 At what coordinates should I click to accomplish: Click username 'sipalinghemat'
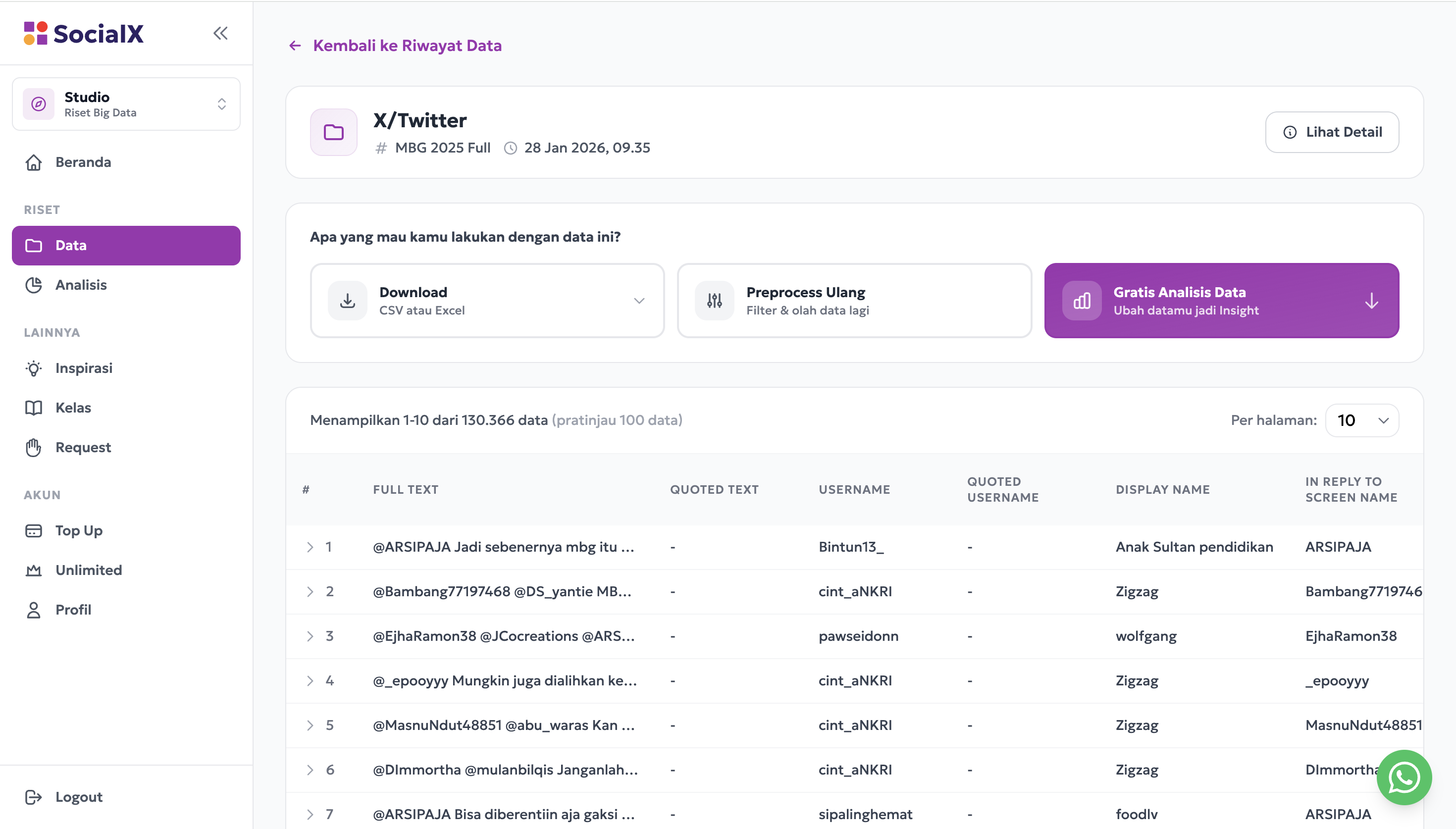click(x=866, y=815)
